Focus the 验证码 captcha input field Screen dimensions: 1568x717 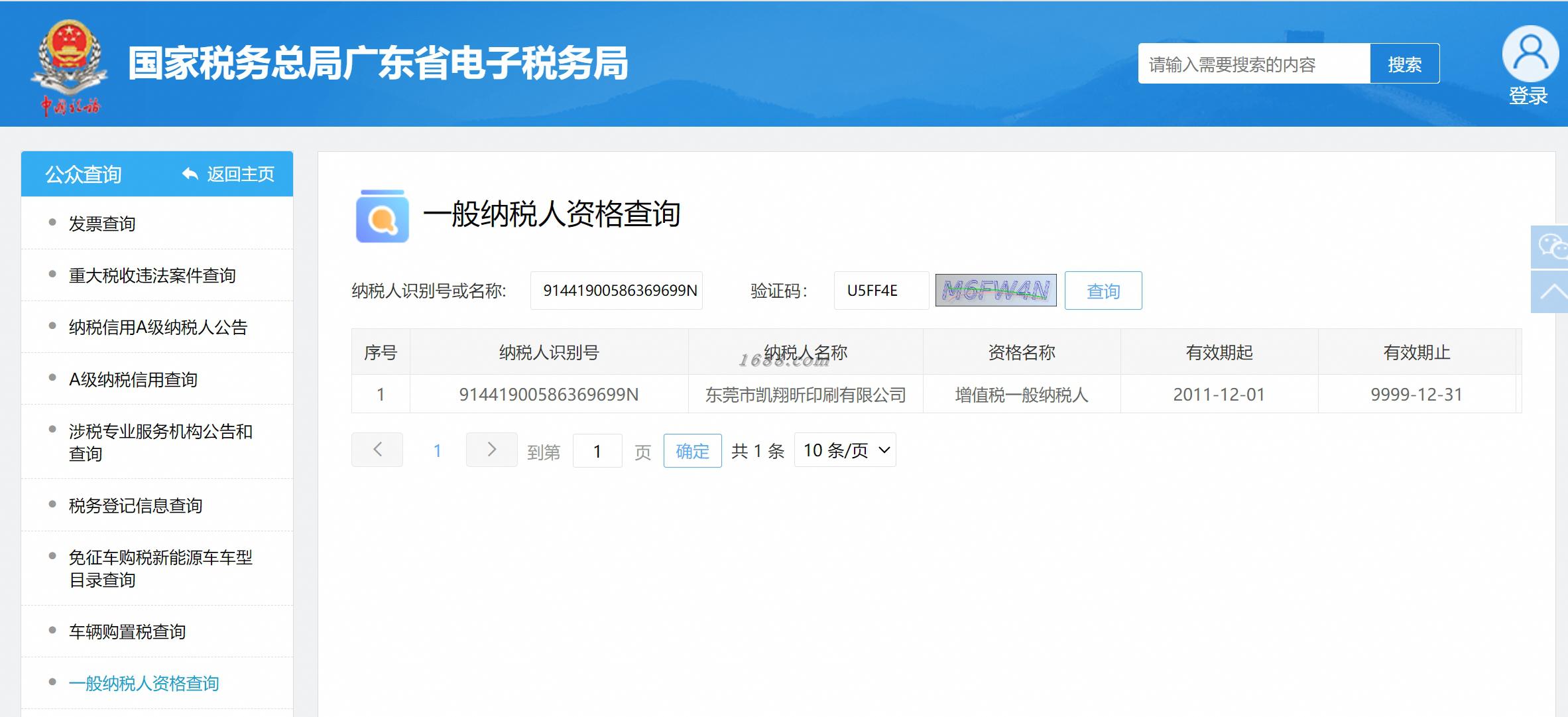point(881,291)
